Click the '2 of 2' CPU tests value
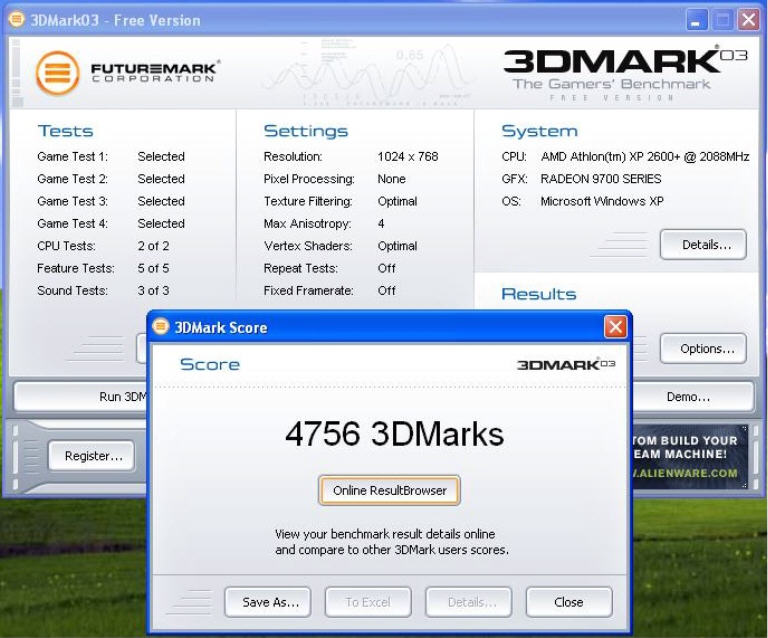Screen dimensions: 768x638 coord(153,246)
